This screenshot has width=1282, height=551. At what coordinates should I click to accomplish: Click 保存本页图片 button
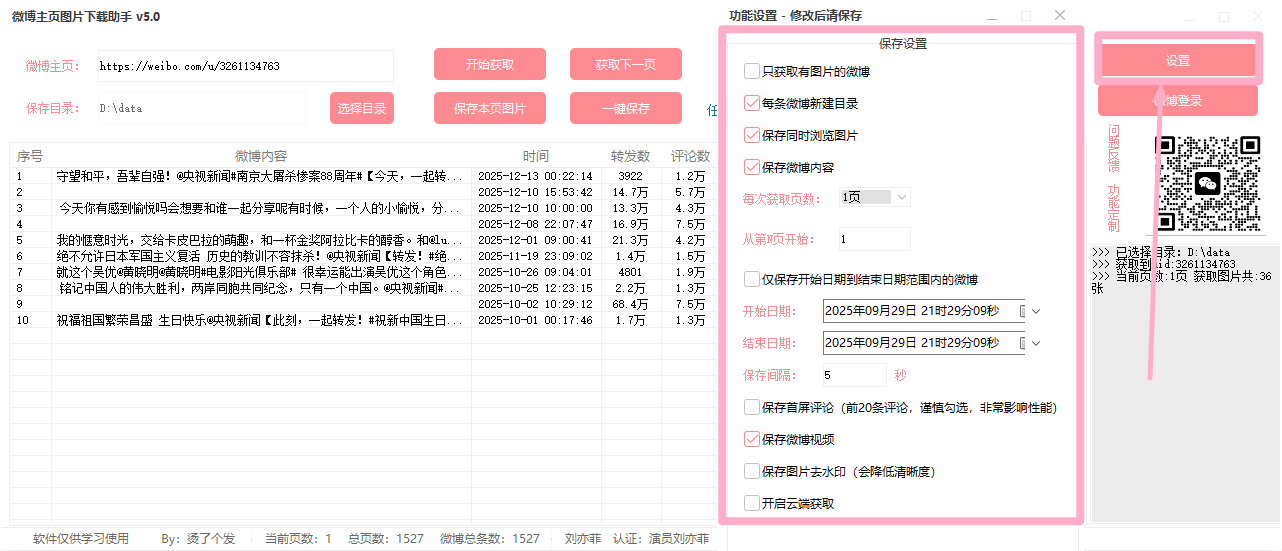point(490,108)
